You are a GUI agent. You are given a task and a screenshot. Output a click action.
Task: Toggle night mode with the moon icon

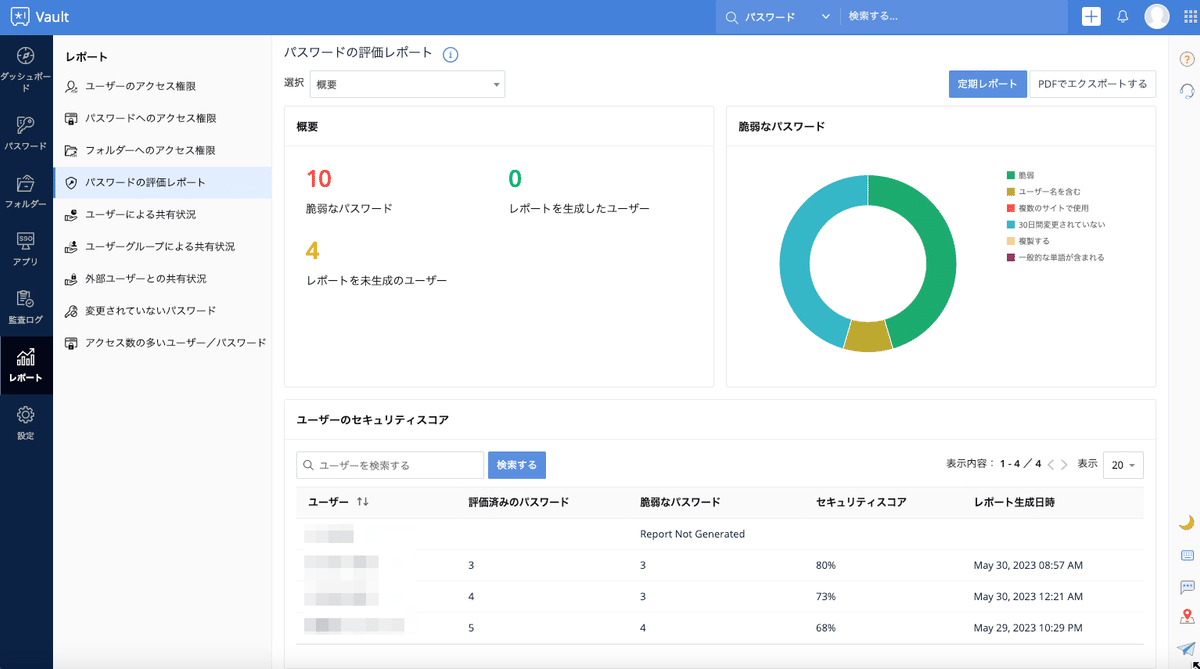1187,522
